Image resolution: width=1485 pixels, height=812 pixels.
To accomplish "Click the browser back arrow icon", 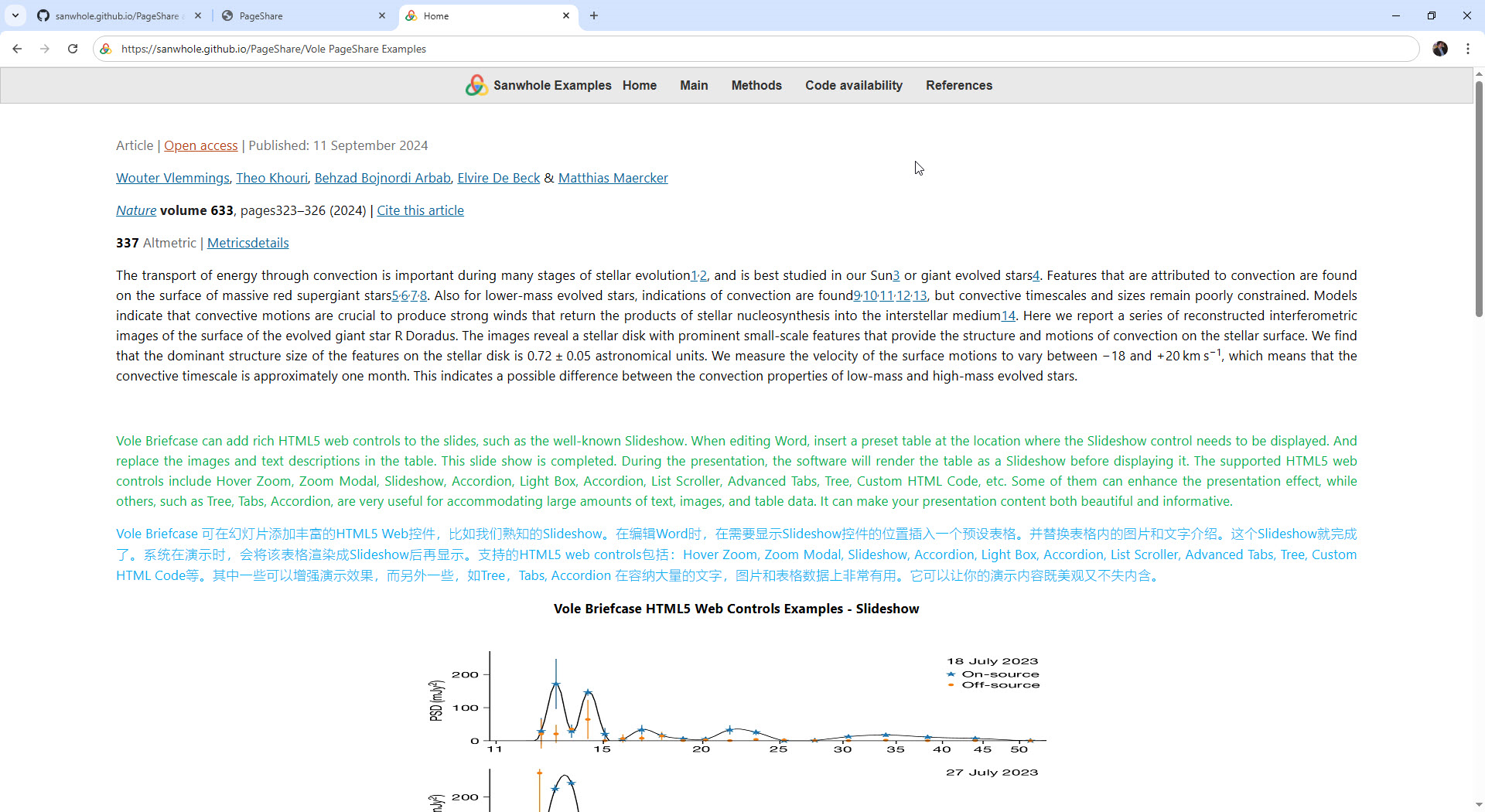I will pyautogui.click(x=17, y=49).
